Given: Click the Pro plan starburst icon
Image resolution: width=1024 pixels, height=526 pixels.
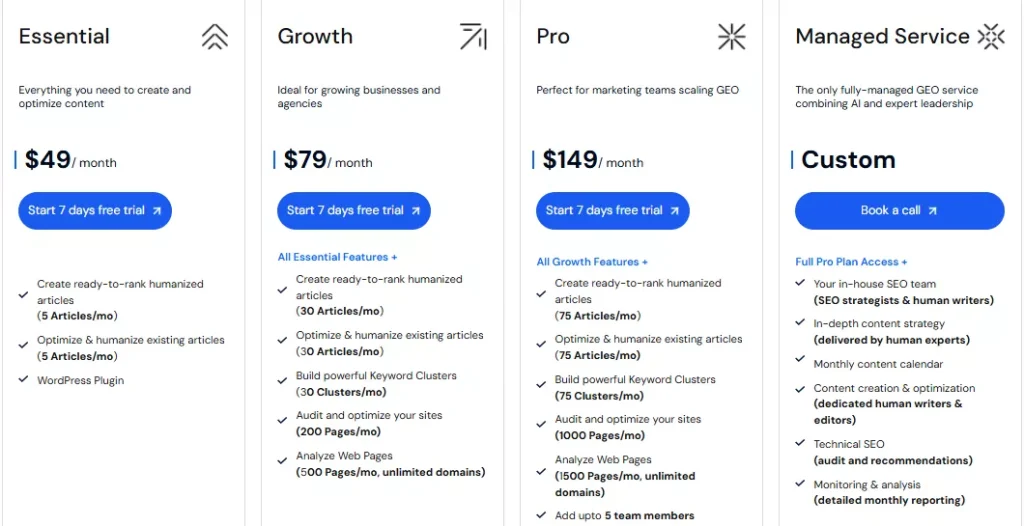Looking at the screenshot, I should pos(732,37).
